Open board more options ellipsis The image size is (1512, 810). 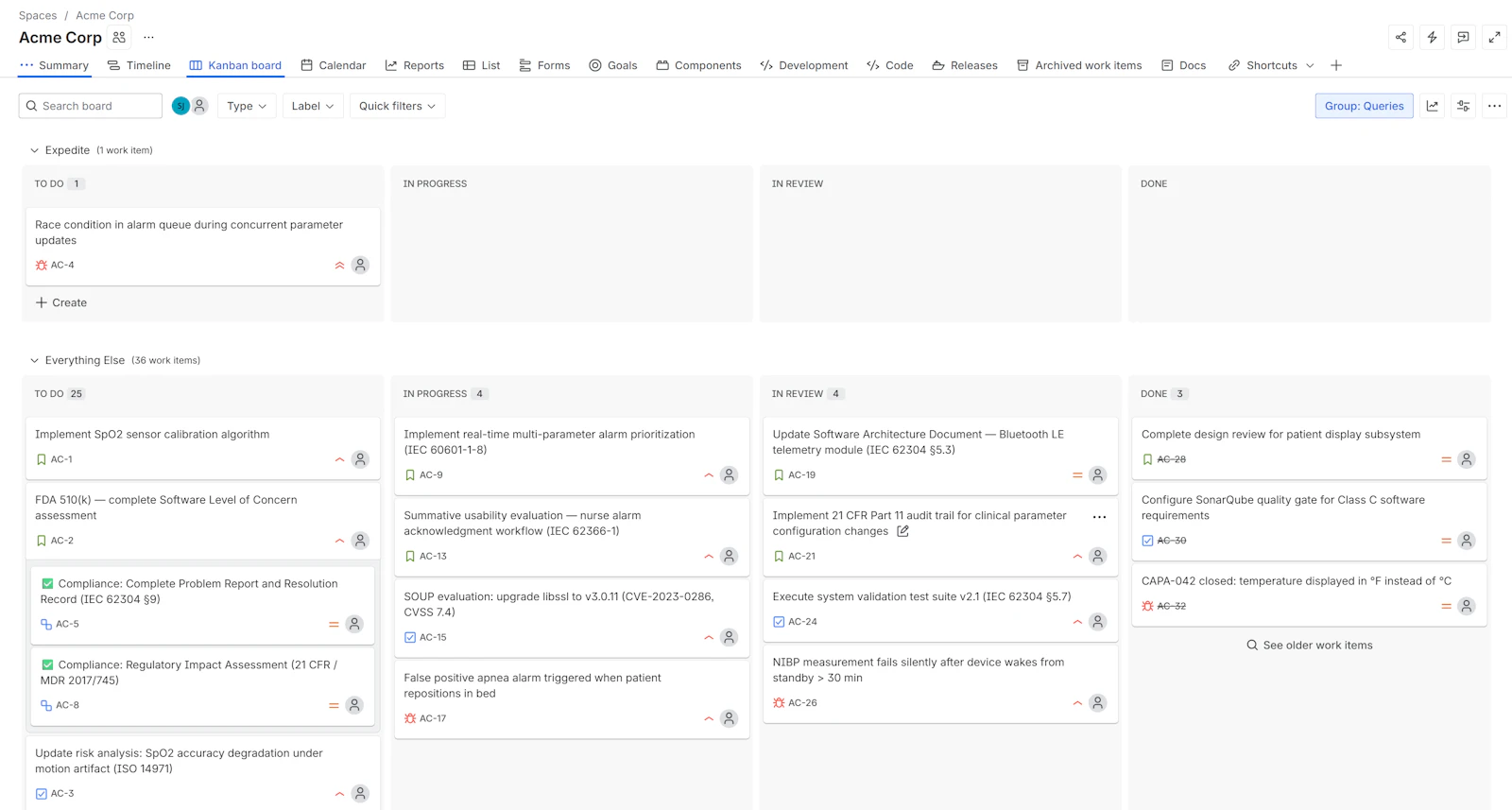point(1494,106)
